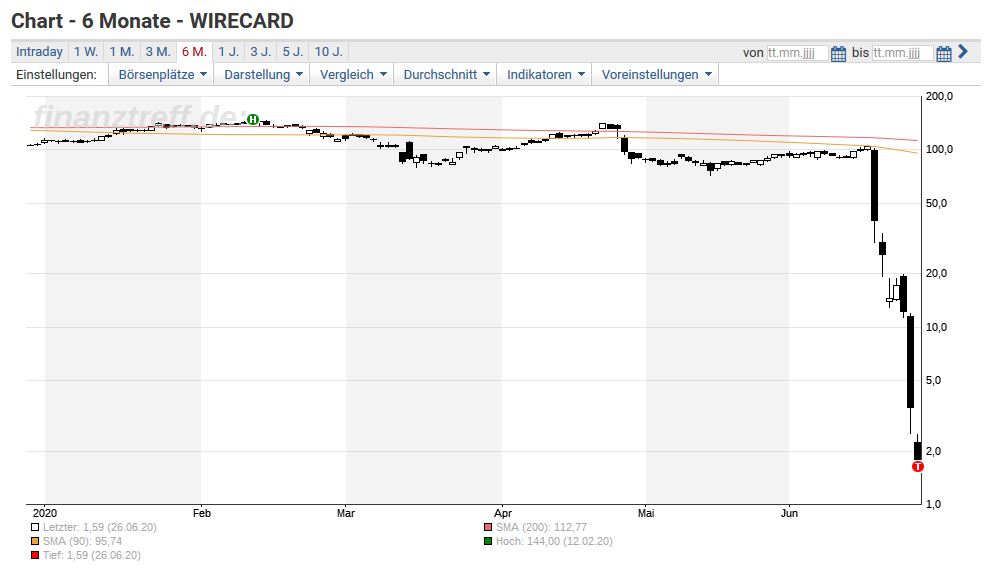Switch to the Intraday timeframe tab
This screenshot has height=571, width=993.
coord(39,52)
